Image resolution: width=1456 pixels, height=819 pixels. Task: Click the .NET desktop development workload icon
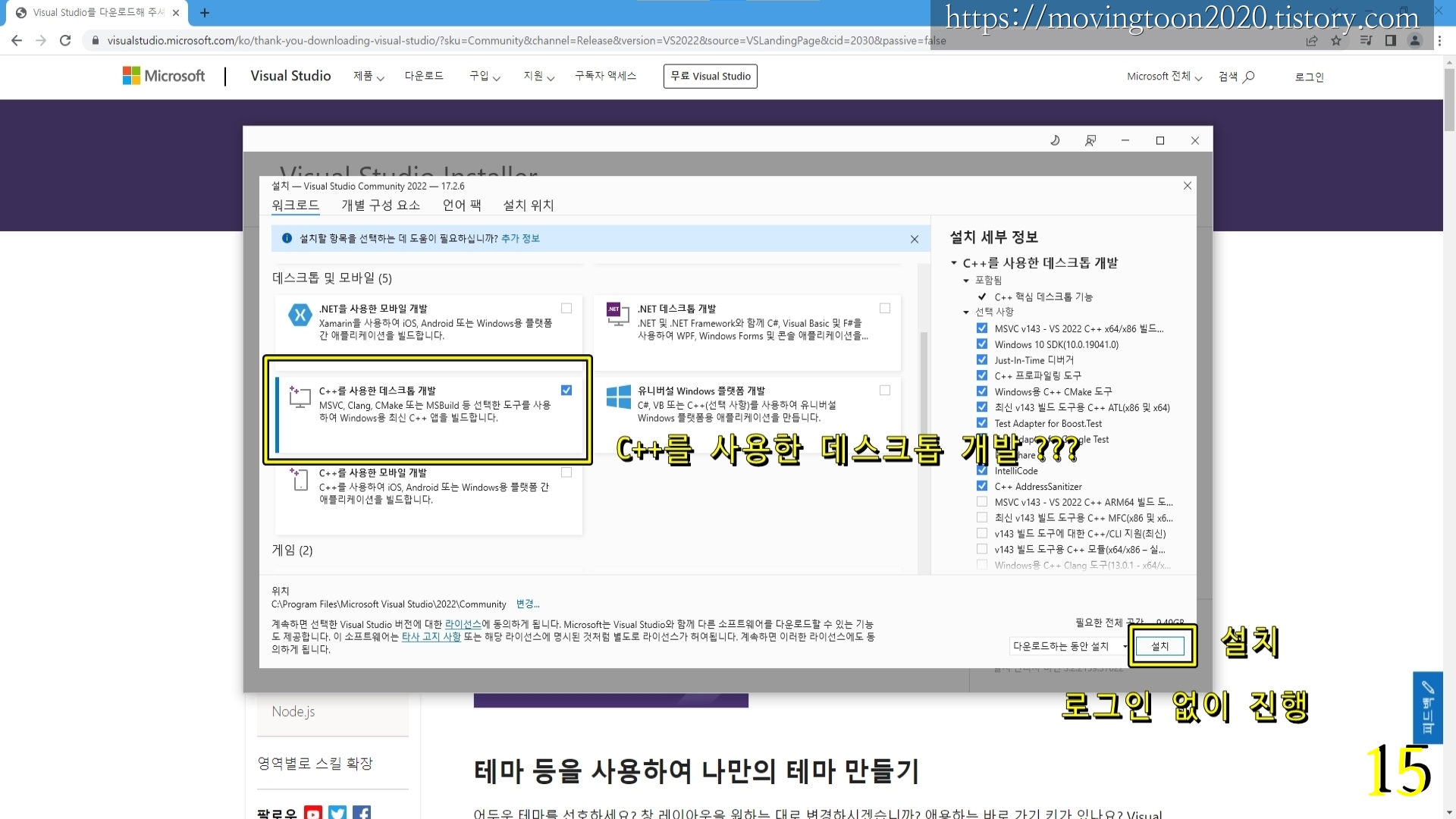(x=617, y=314)
